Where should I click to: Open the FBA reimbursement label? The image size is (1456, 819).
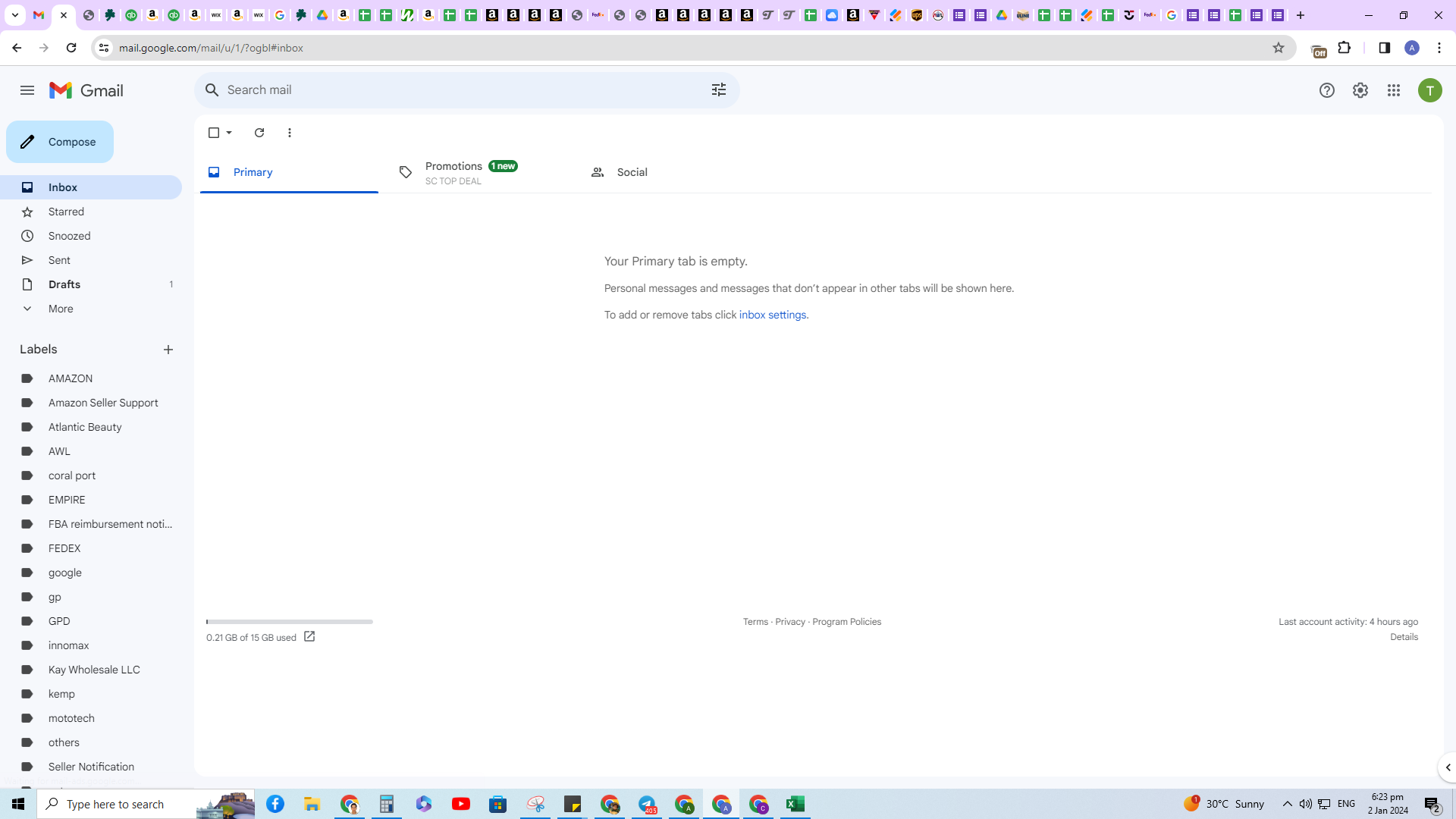tap(91, 524)
